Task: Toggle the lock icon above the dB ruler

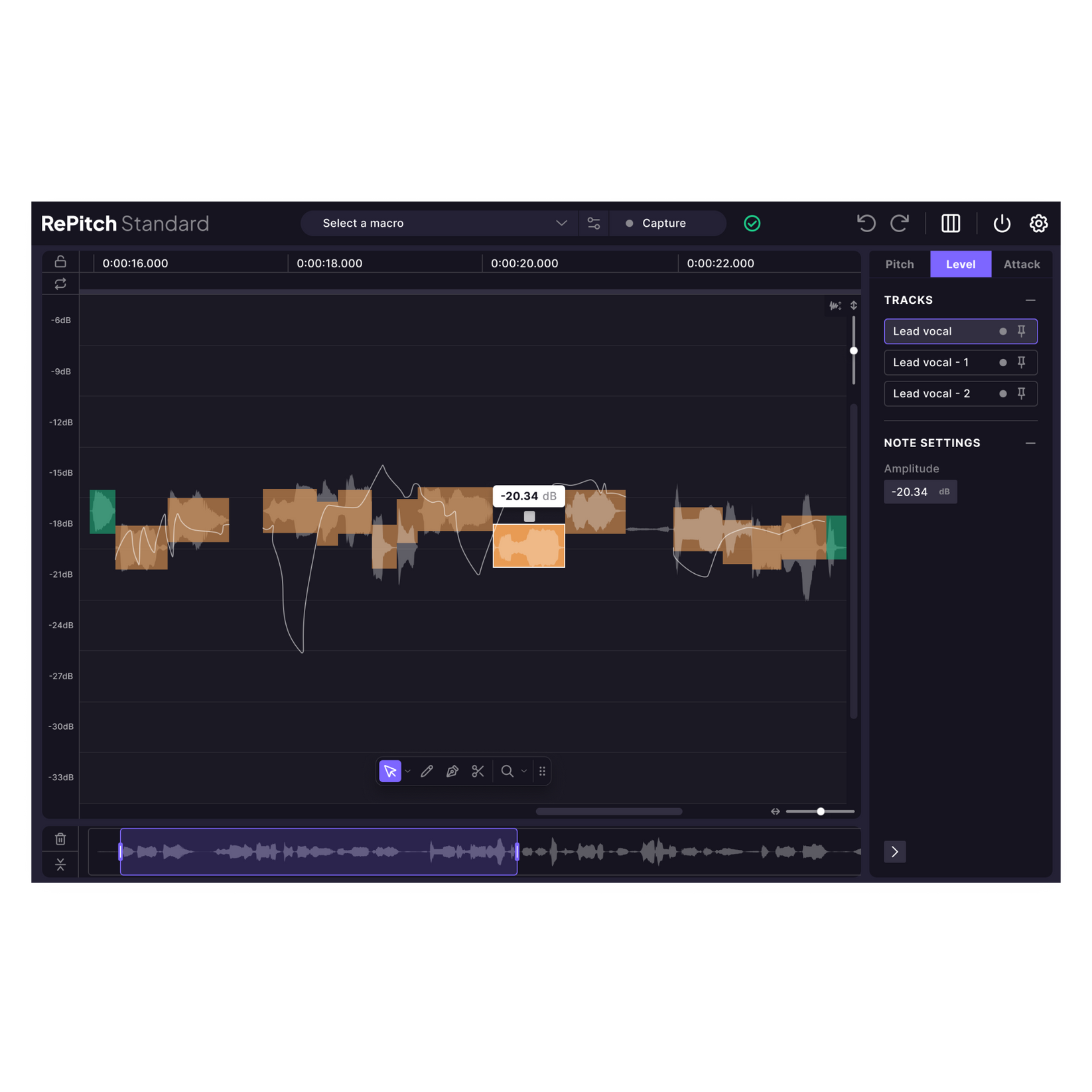Action: point(60,261)
